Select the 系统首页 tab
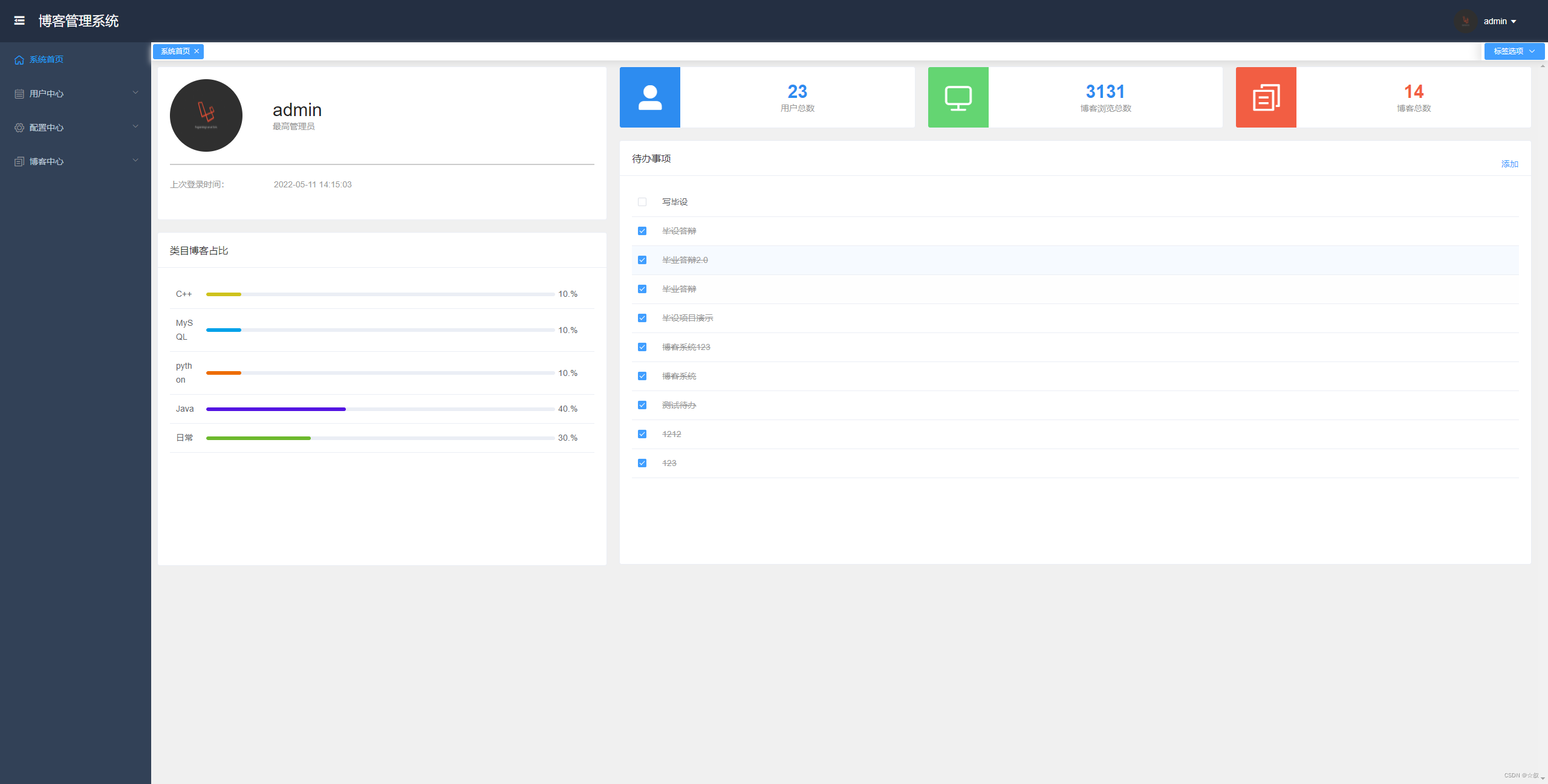This screenshot has width=1548, height=784. tap(175, 51)
